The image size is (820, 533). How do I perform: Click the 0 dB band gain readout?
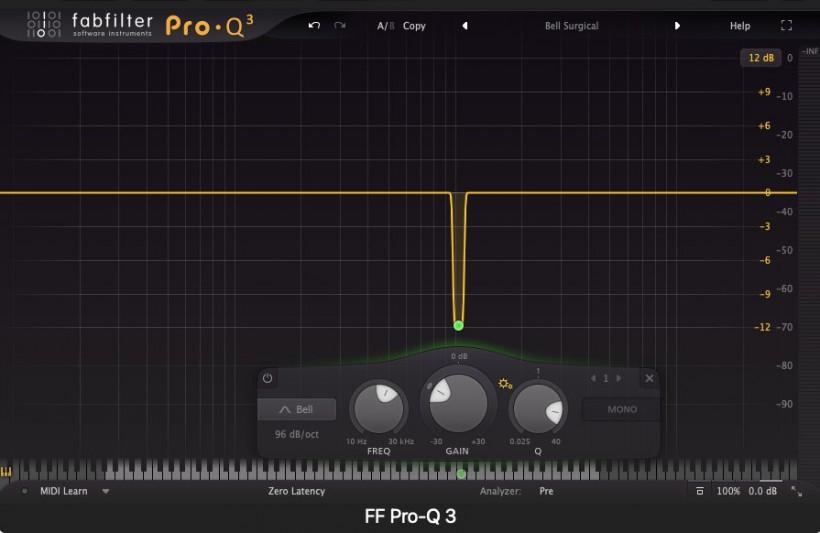(459, 356)
